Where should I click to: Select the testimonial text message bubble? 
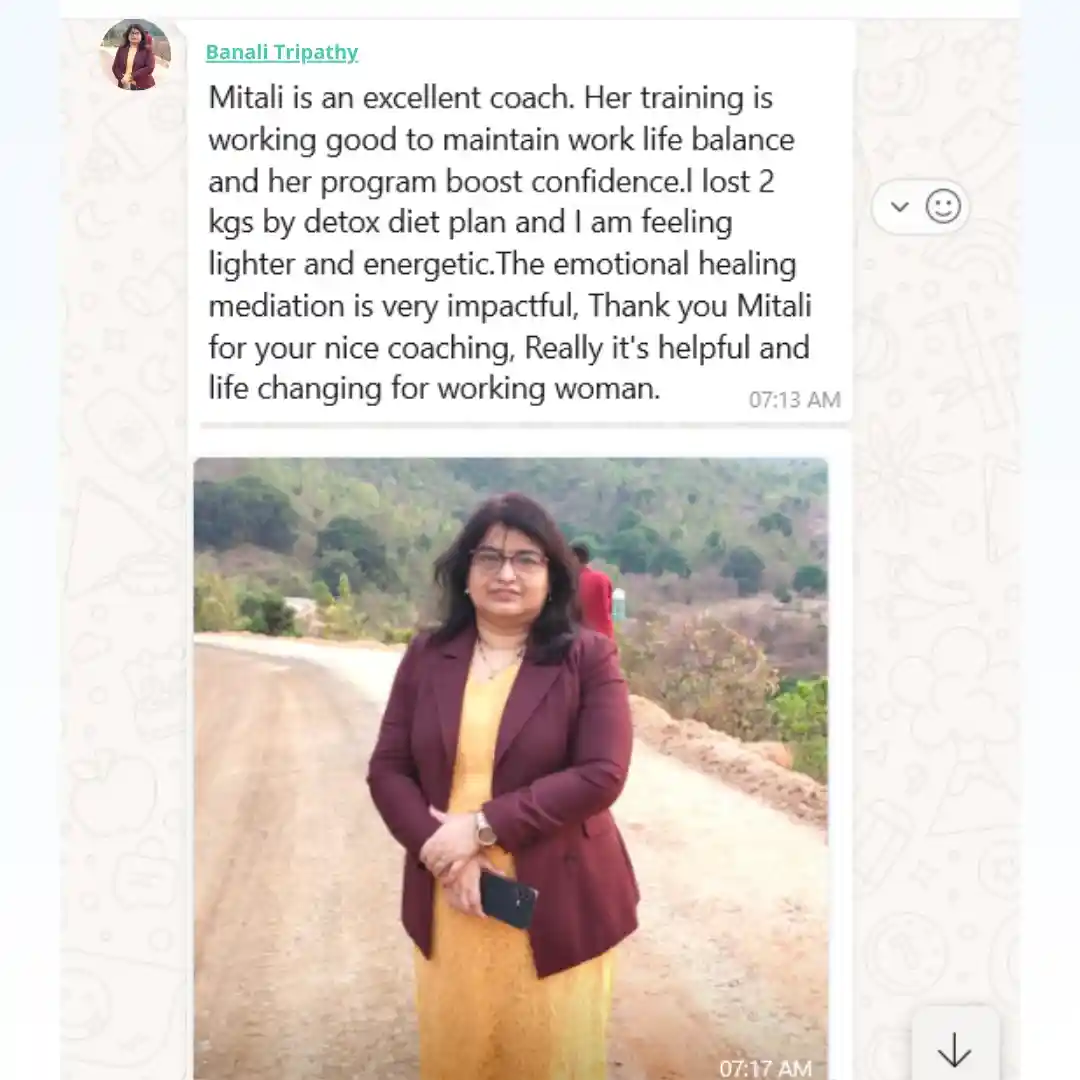[519, 223]
